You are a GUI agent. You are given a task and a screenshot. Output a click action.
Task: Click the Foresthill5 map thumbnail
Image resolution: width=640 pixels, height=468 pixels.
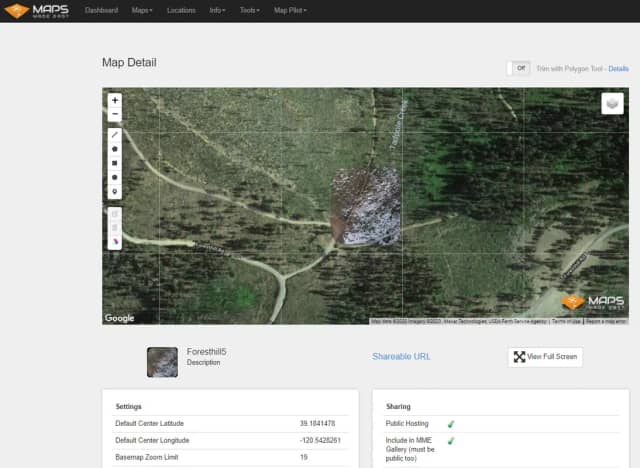162,362
